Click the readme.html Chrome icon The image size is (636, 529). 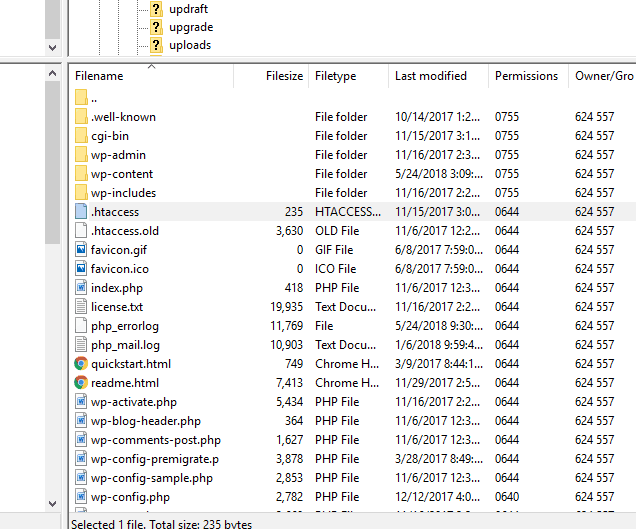(x=81, y=383)
